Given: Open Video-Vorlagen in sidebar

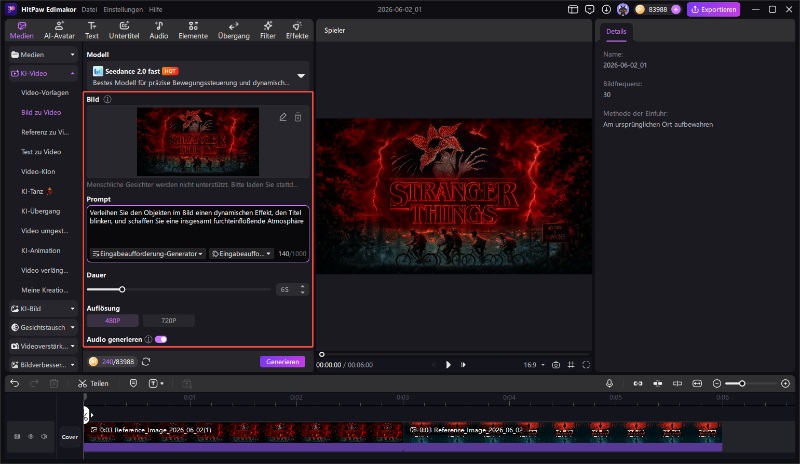Looking at the screenshot, I should coord(45,93).
